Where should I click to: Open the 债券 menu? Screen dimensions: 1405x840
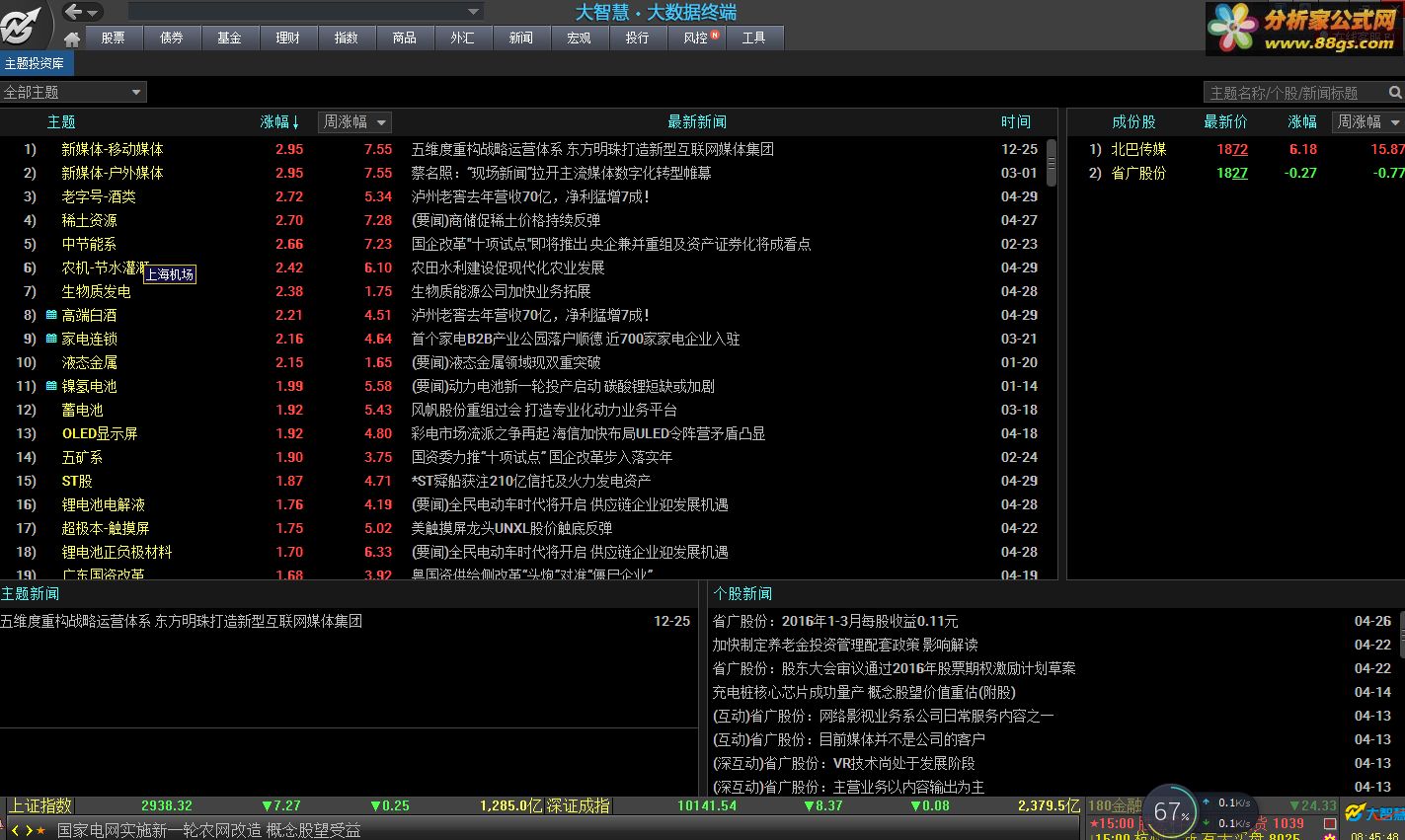[x=172, y=38]
